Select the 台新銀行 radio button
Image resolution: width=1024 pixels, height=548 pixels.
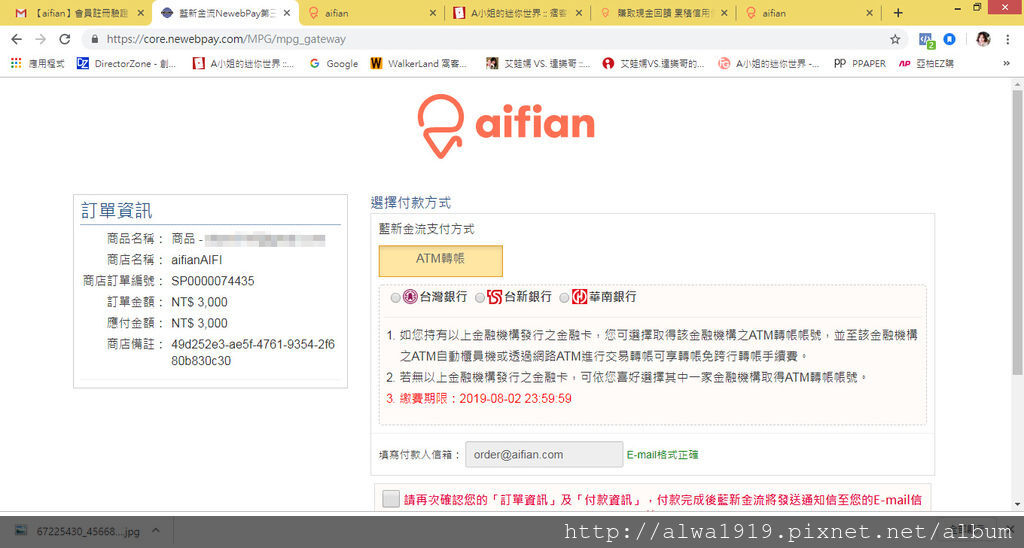(480, 298)
